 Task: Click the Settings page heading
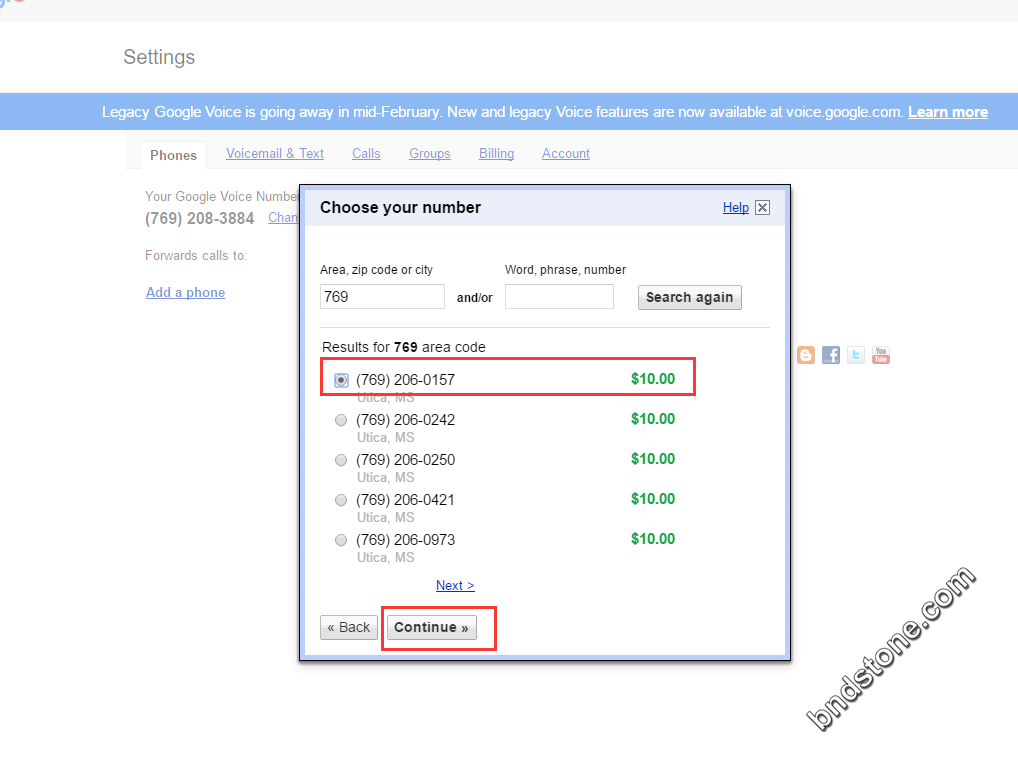coord(159,57)
